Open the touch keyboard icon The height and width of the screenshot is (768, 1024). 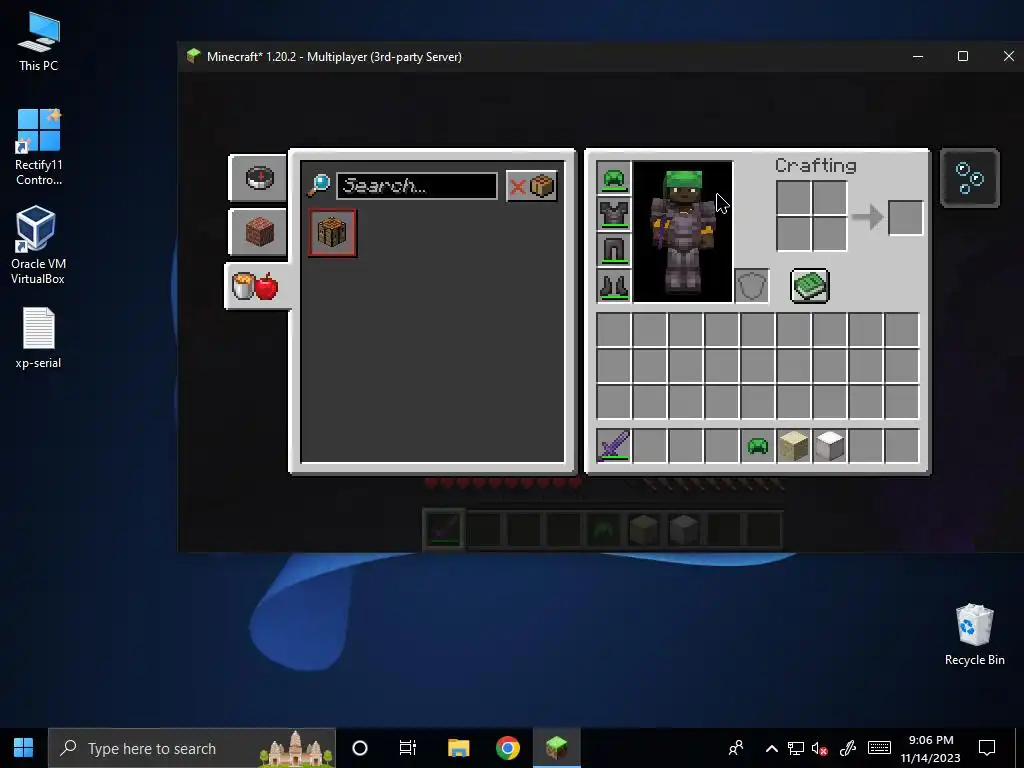coord(879,748)
